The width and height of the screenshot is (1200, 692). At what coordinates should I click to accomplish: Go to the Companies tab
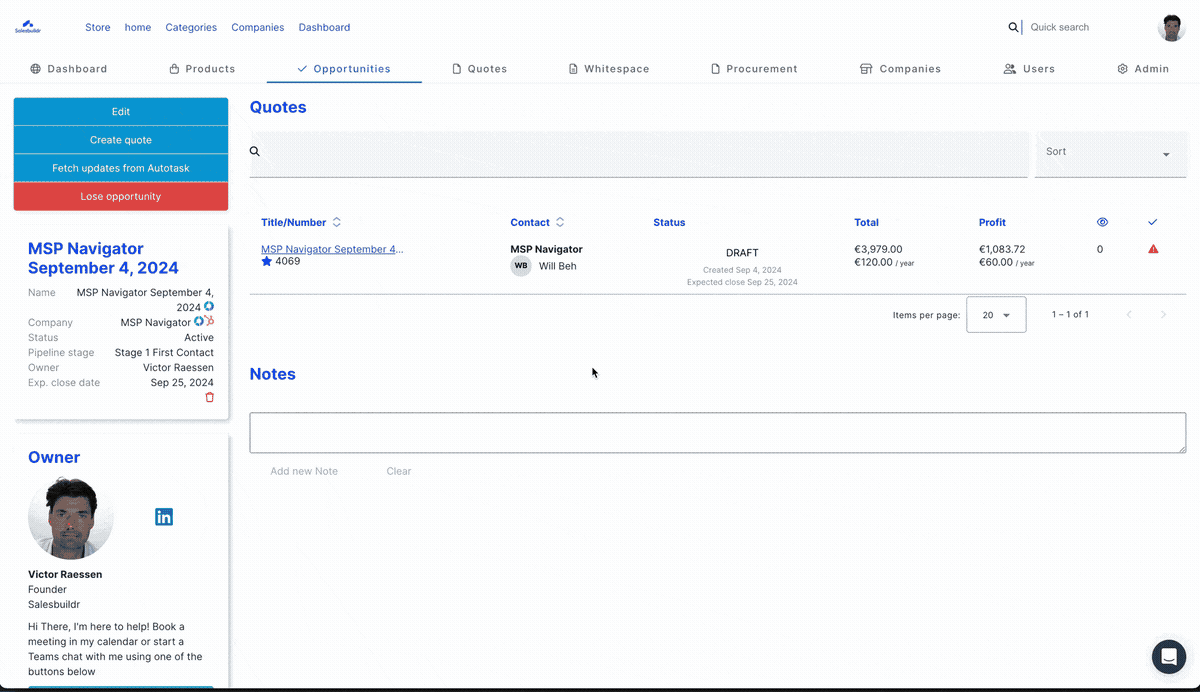pyautogui.click(x=900, y=69)
